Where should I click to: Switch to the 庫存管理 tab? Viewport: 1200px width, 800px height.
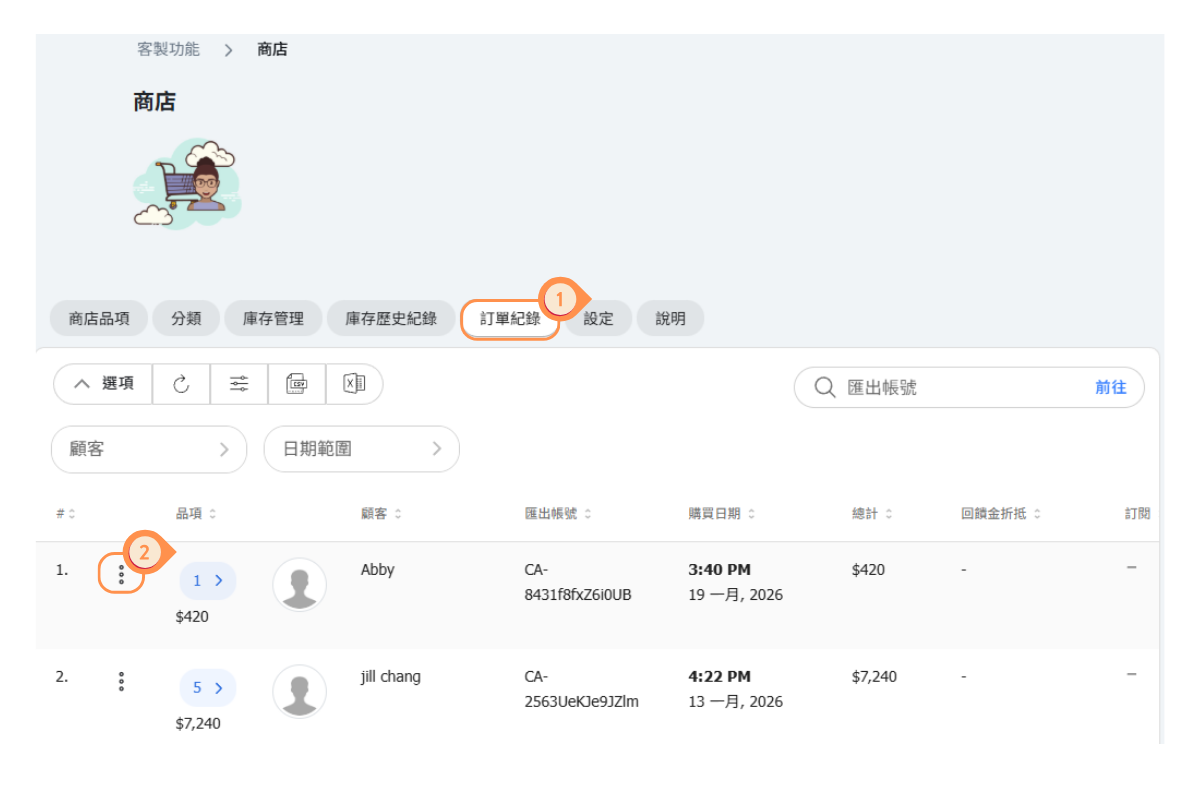click(273, 319)
